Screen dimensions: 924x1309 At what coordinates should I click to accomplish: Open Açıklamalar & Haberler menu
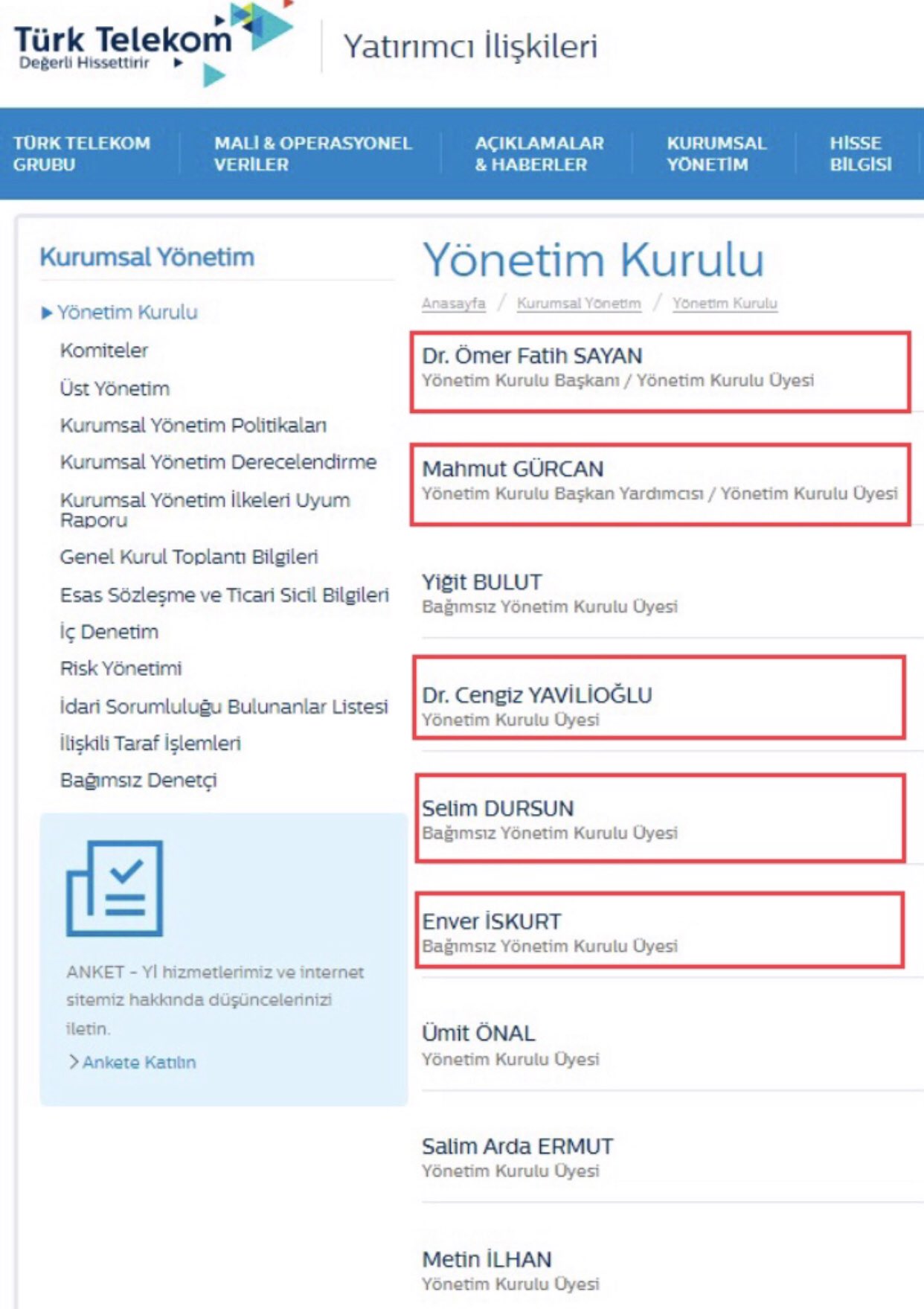click(539, 154)
